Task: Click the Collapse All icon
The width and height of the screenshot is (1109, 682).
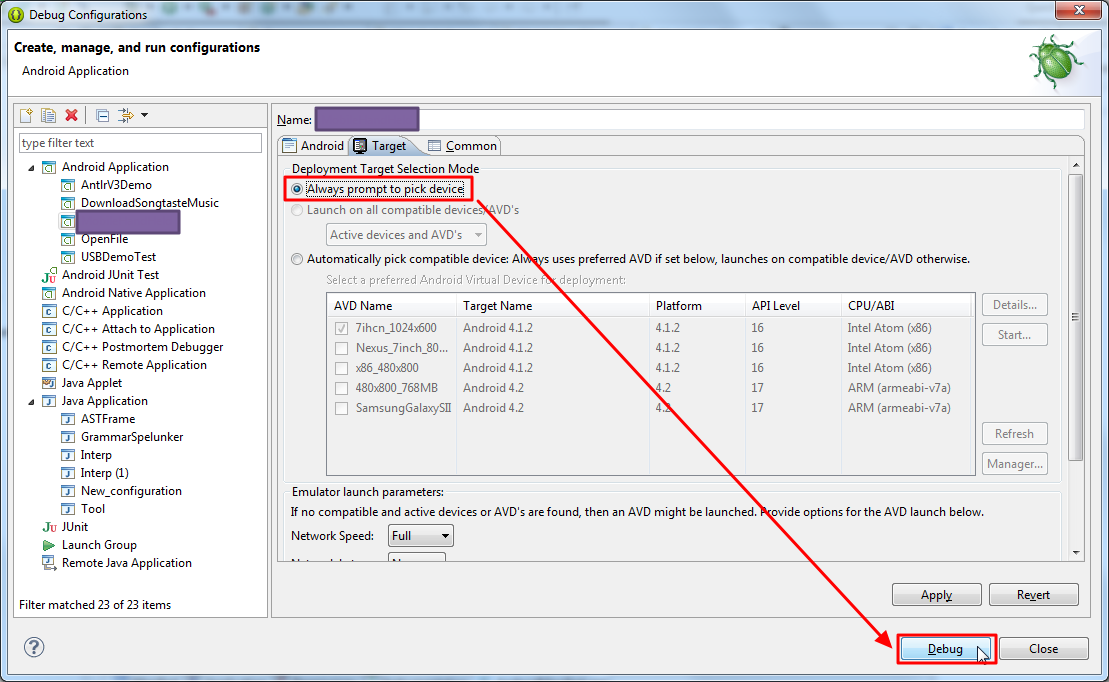Action: tap(103, 115)
